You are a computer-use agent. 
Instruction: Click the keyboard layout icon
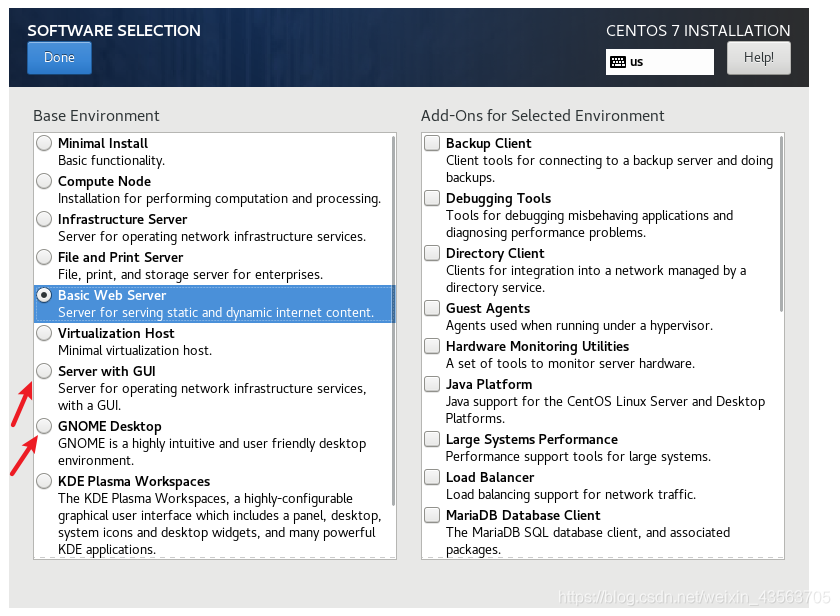618,62
